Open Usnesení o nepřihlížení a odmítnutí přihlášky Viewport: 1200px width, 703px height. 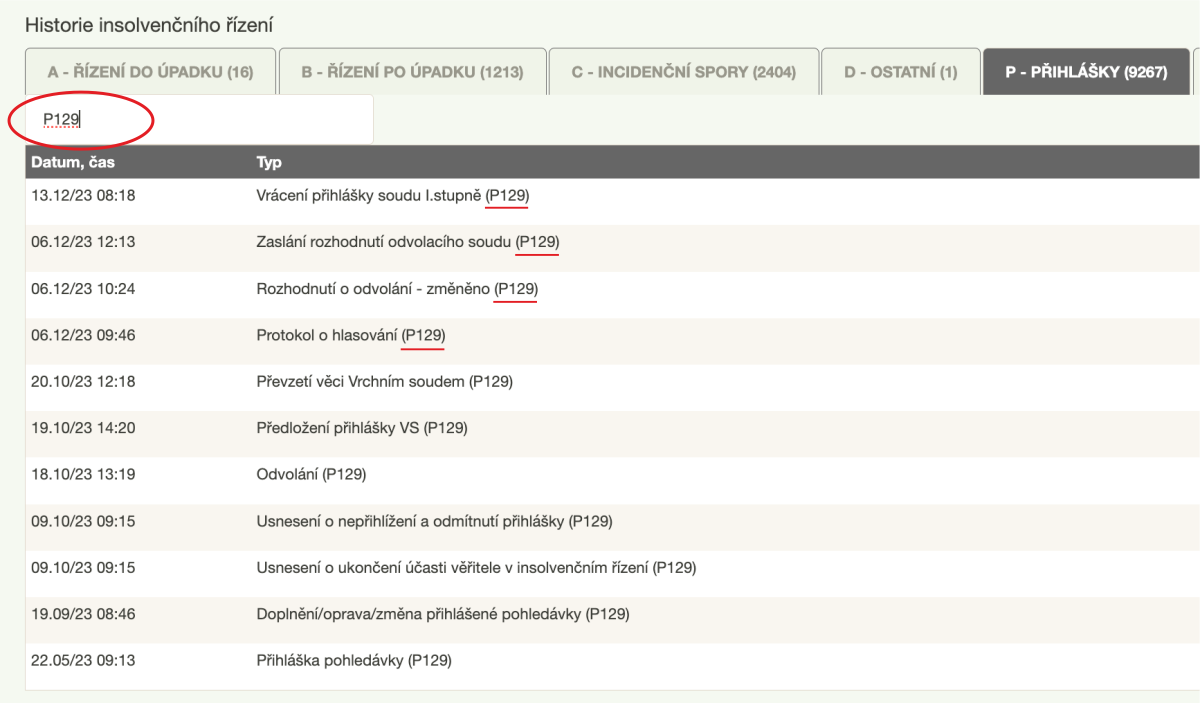(x=434, y=521)
